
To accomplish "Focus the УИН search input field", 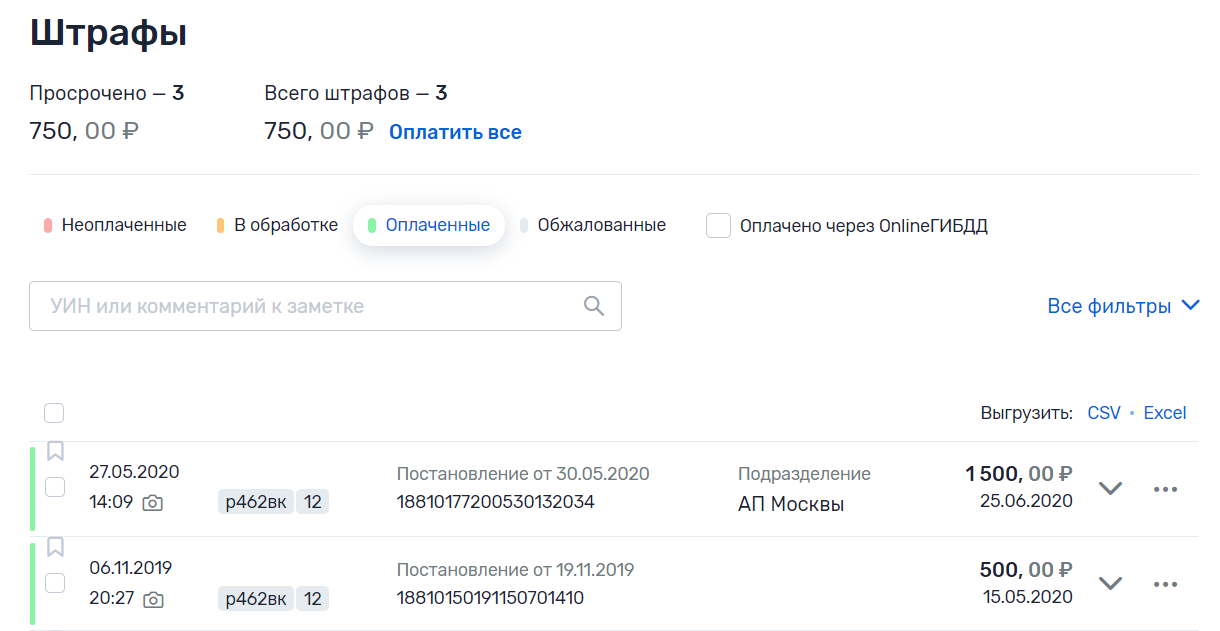I will 300,306.
